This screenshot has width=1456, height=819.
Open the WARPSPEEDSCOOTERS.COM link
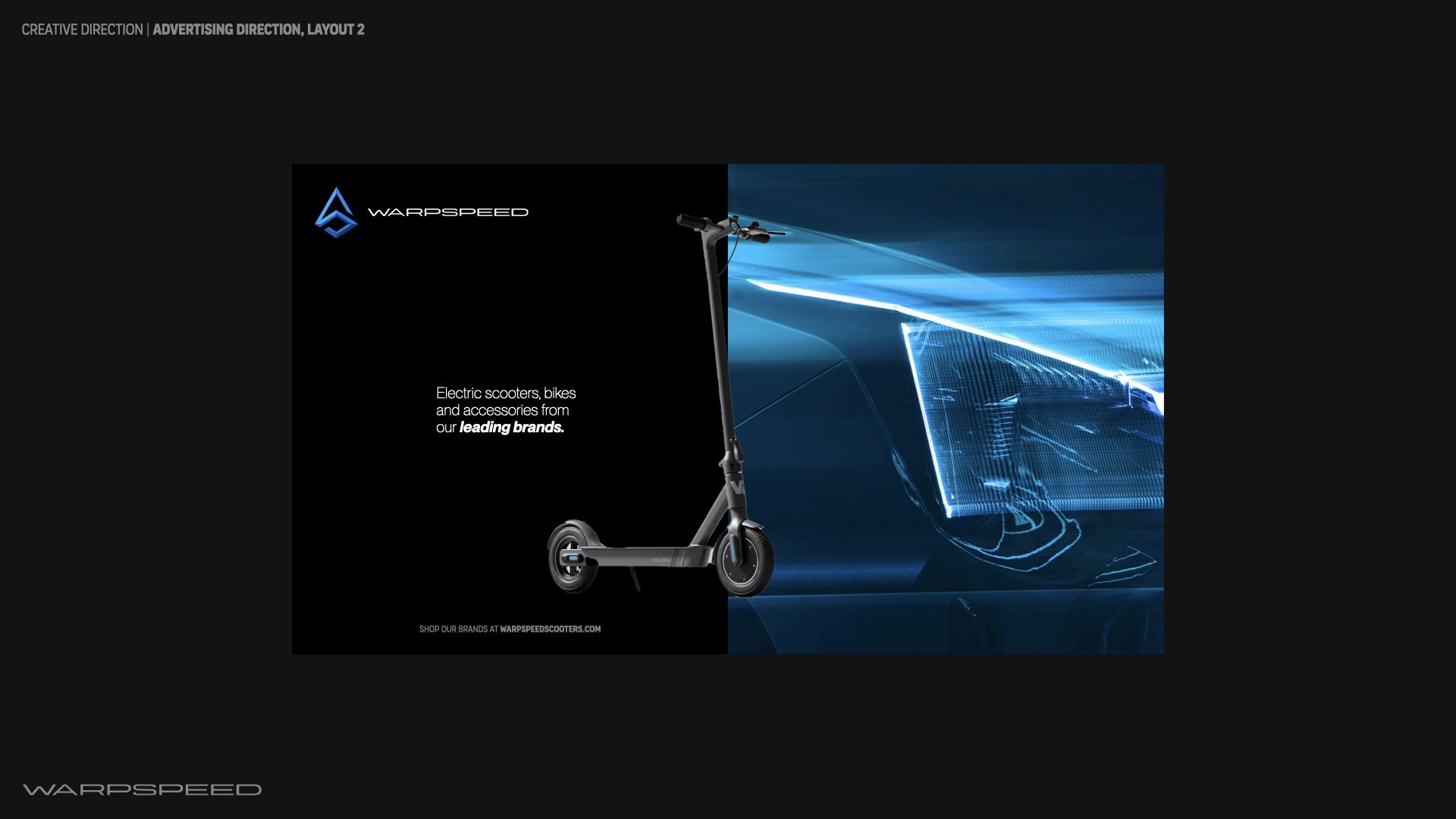(x=550, y=629)
